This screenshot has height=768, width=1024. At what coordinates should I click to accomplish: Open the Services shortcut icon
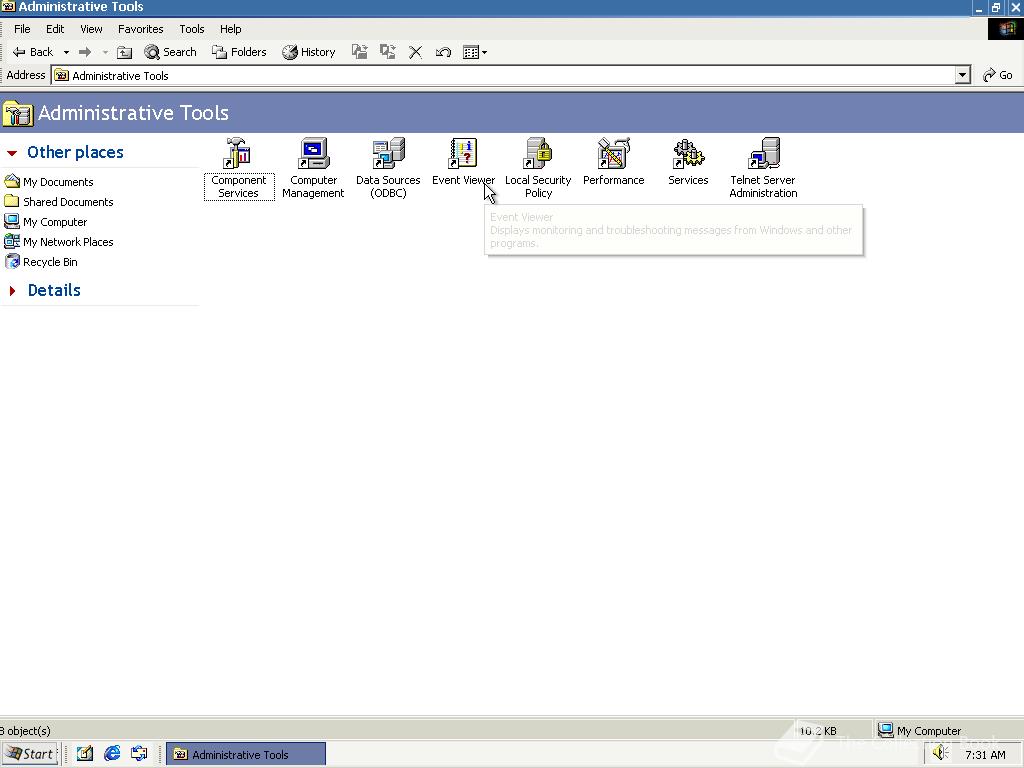(x=688, y=161)
